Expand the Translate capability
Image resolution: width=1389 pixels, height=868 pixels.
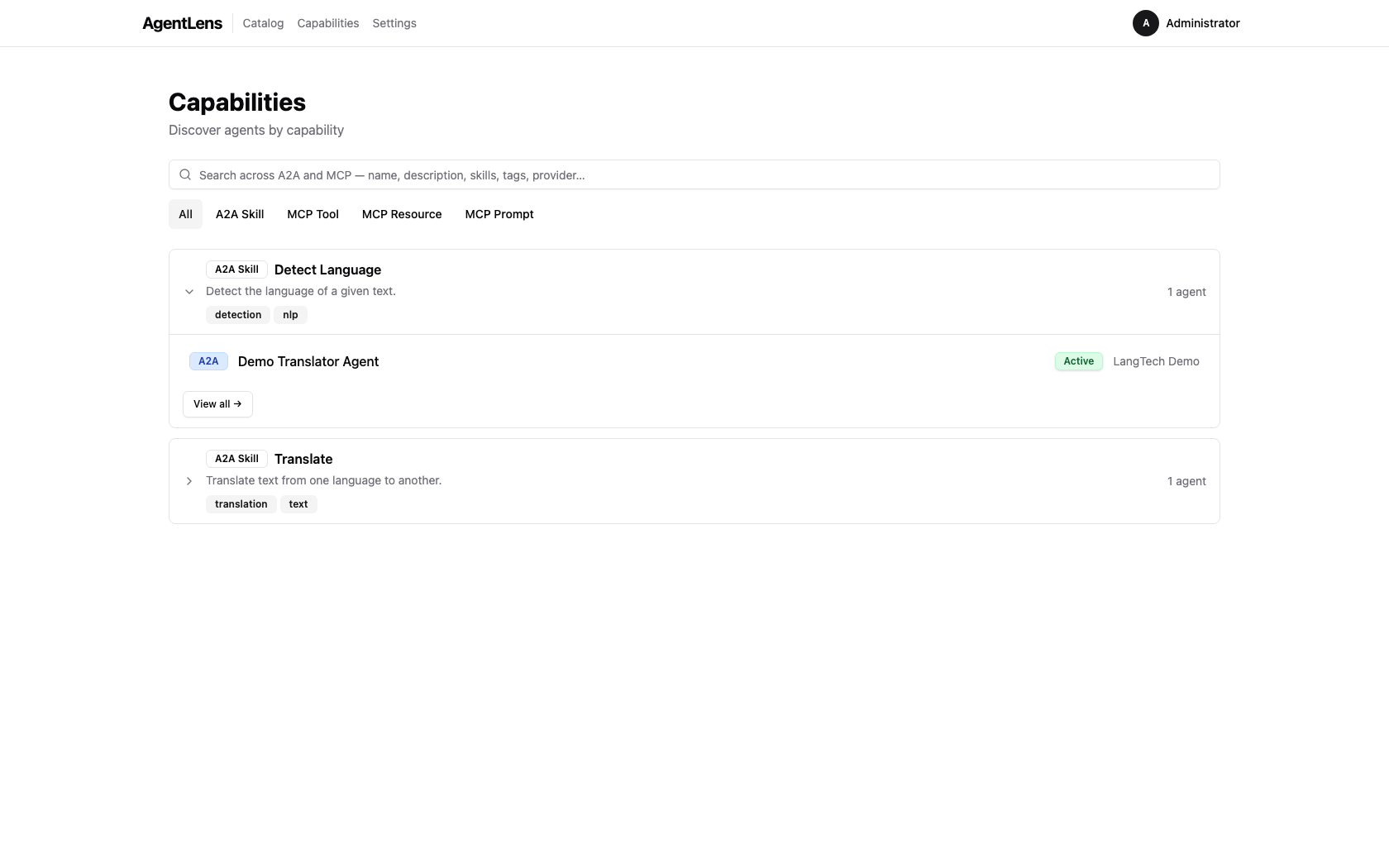[x=189, y=481]
